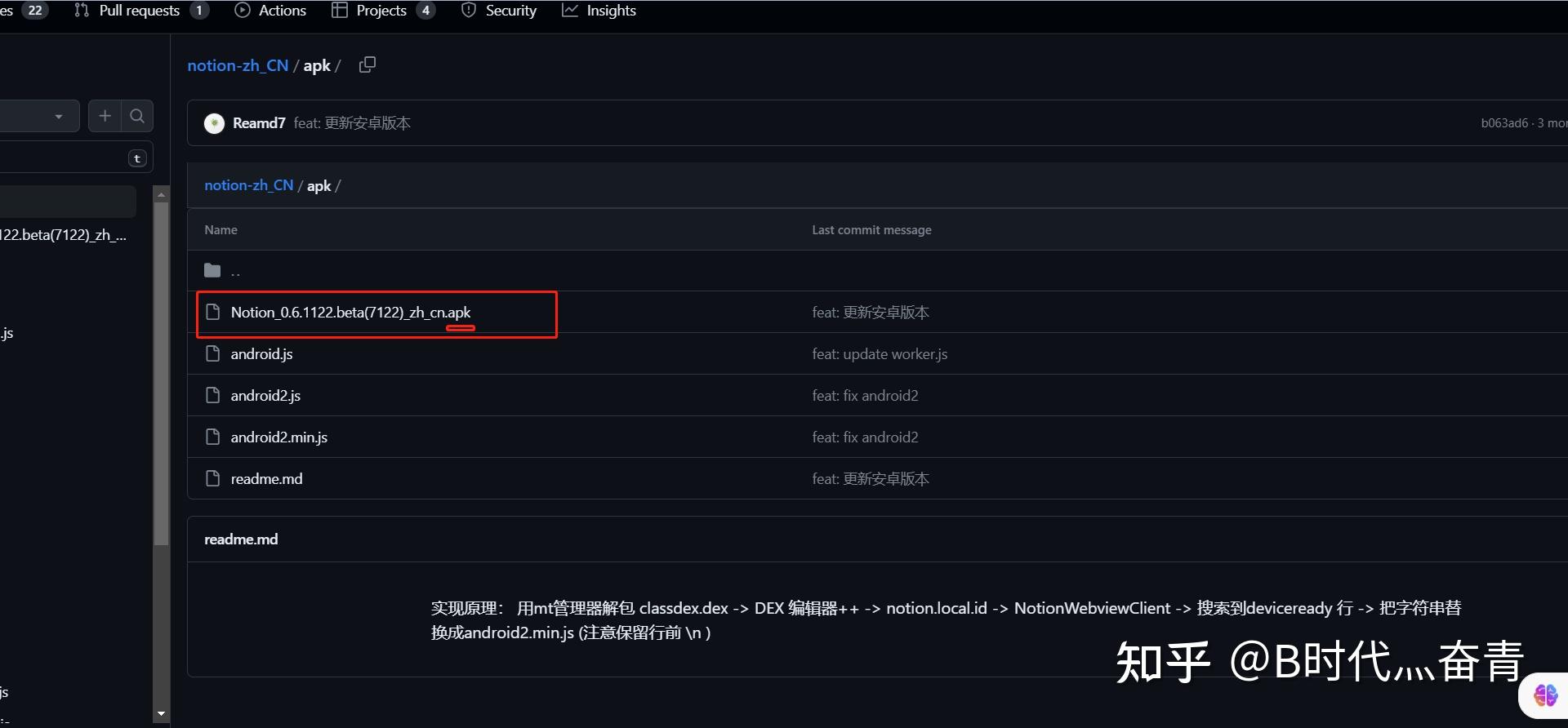Open commit hash b063ad6

point(1504,123)
